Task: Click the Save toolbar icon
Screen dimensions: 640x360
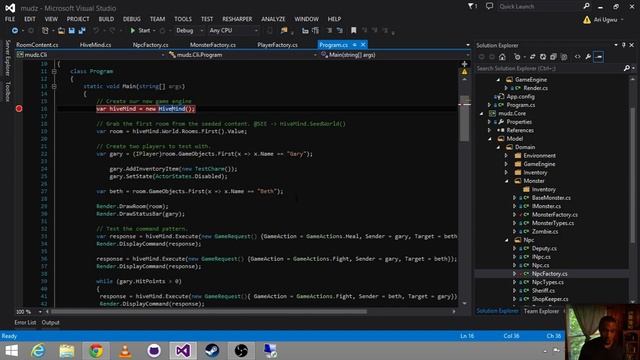Action: tap(72, 31)
